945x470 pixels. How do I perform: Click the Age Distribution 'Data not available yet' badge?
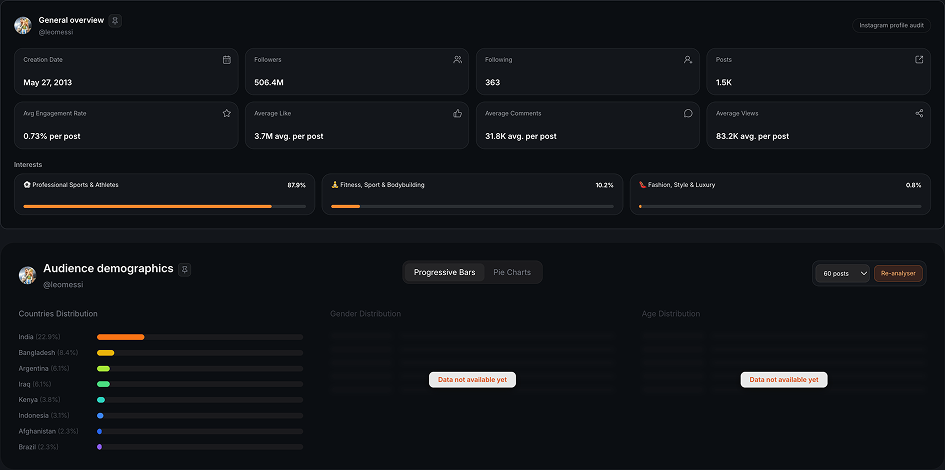(x=784, y=380)
